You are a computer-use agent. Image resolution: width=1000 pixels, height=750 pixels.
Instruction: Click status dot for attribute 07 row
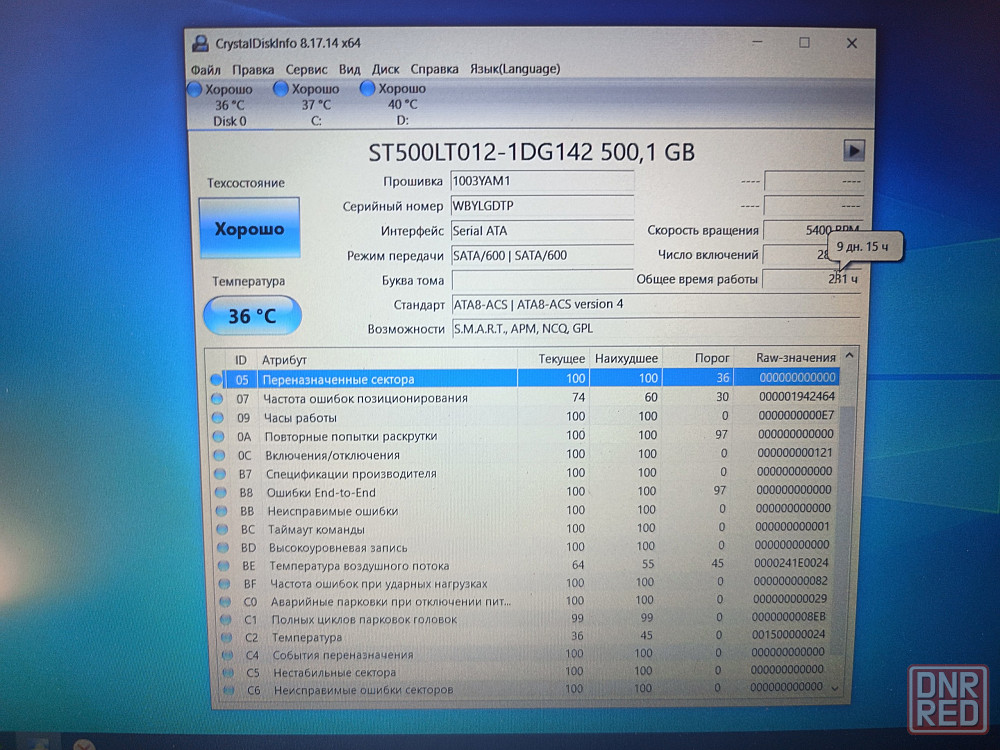pos(216,399)
